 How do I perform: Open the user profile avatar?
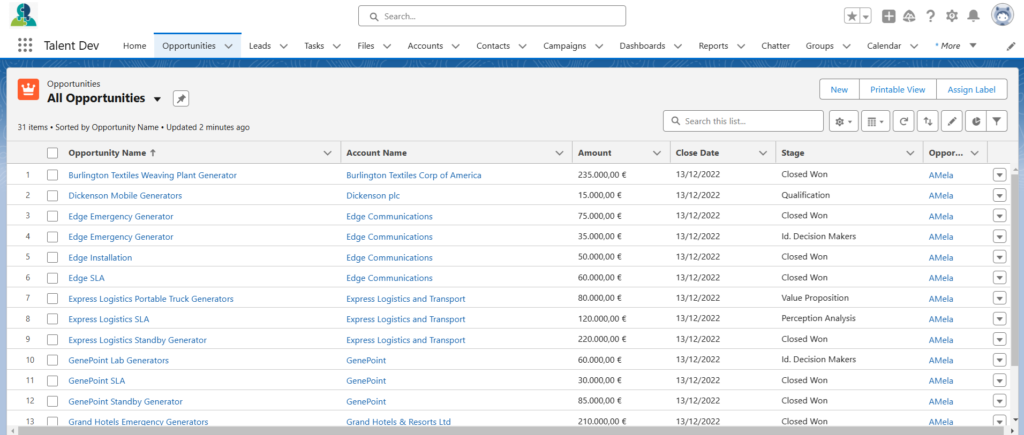tap(1002, 16)
